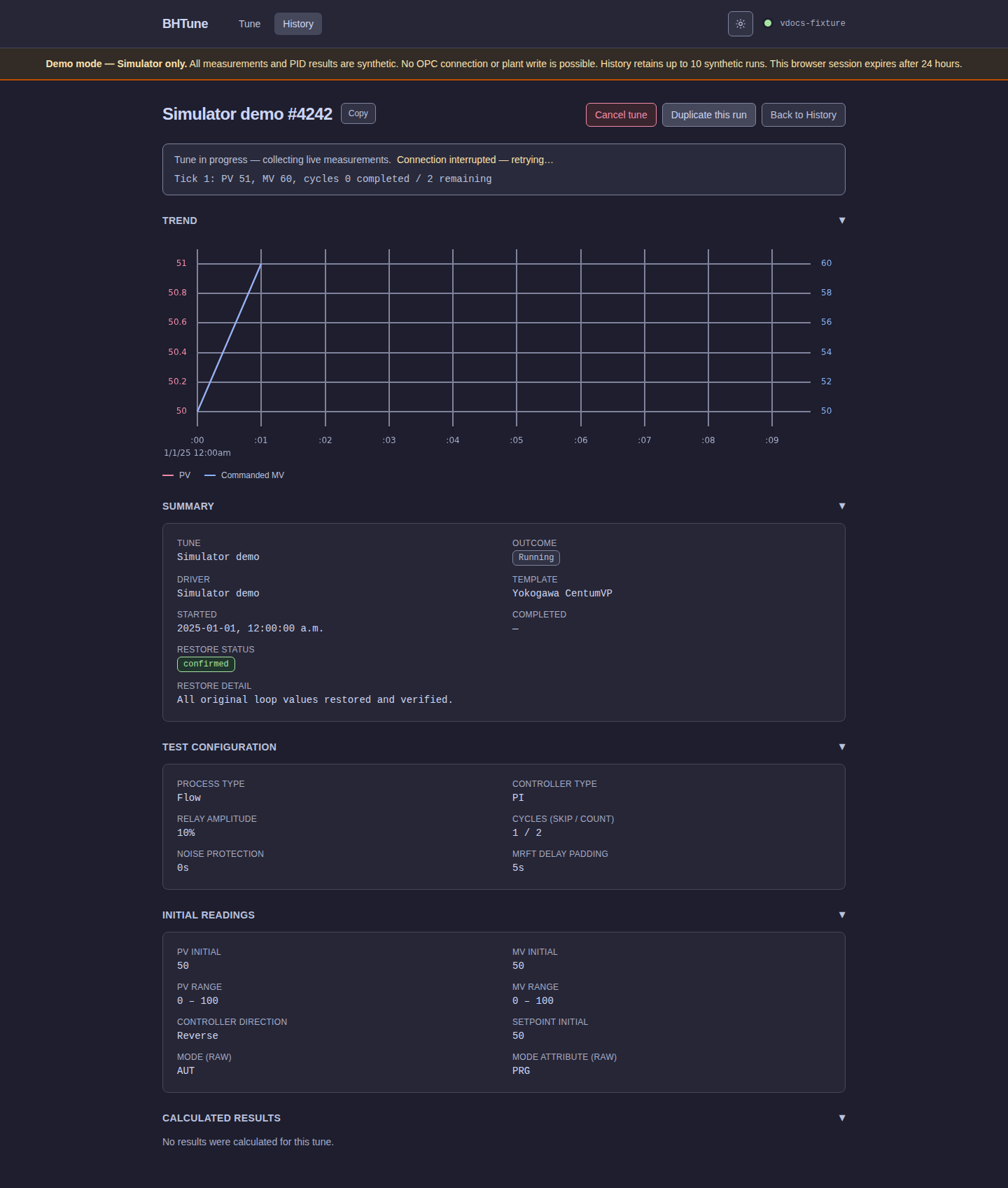Screen dimensions: 1008x1188
Task: Click the Demo mode banner text
Action: tap(504, 64)
